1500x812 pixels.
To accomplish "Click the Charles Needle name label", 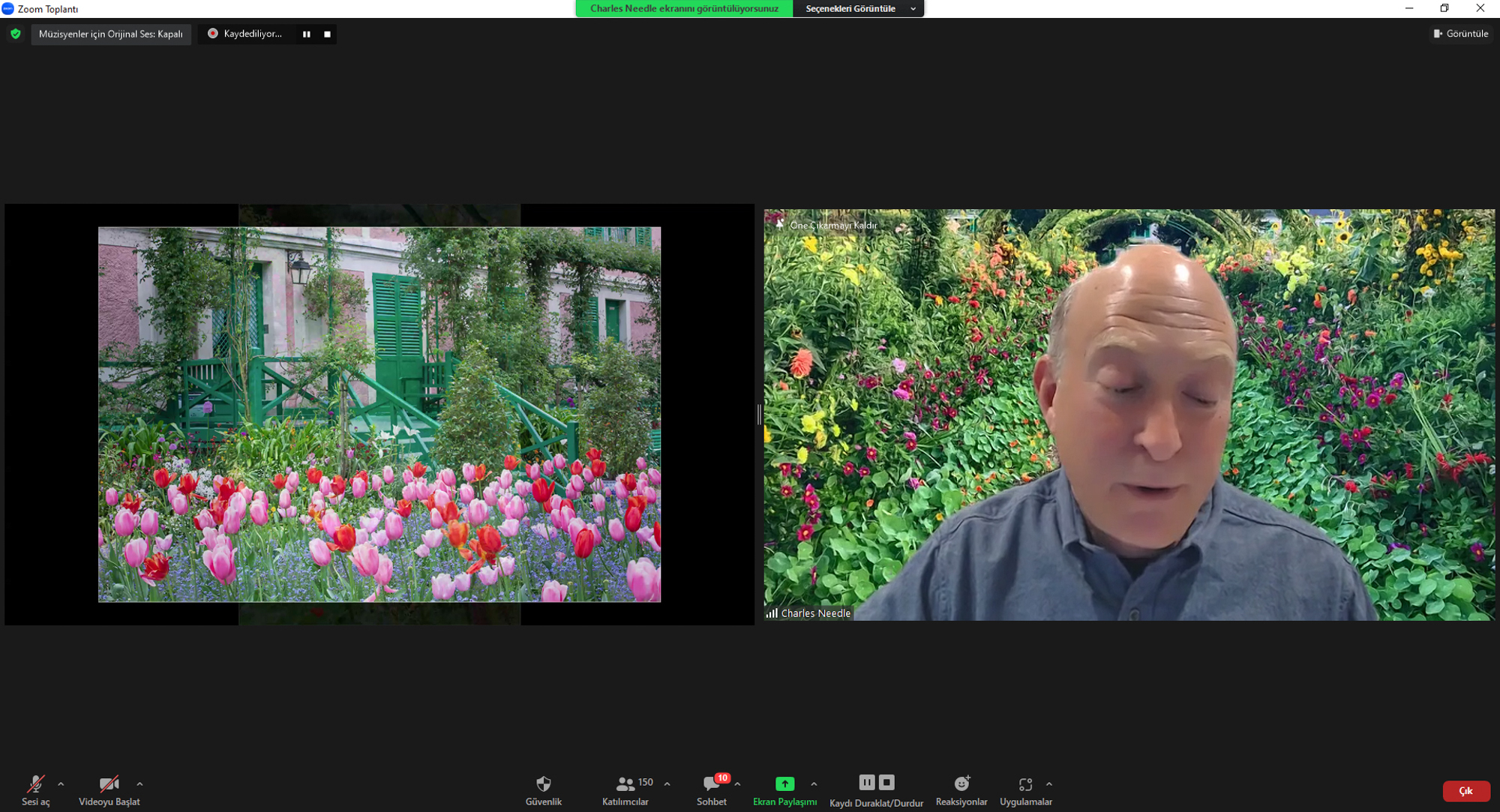I will [x=815, y=613].
